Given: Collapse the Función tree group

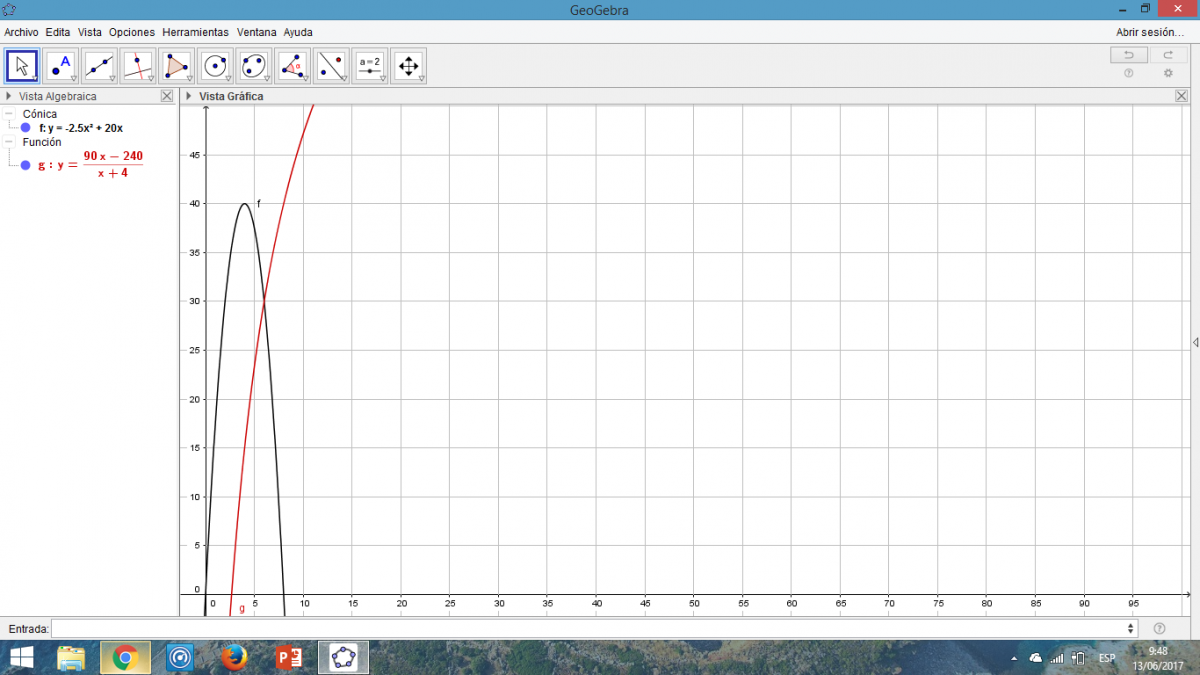Looking at the screenshot, I should click(9, 142).
